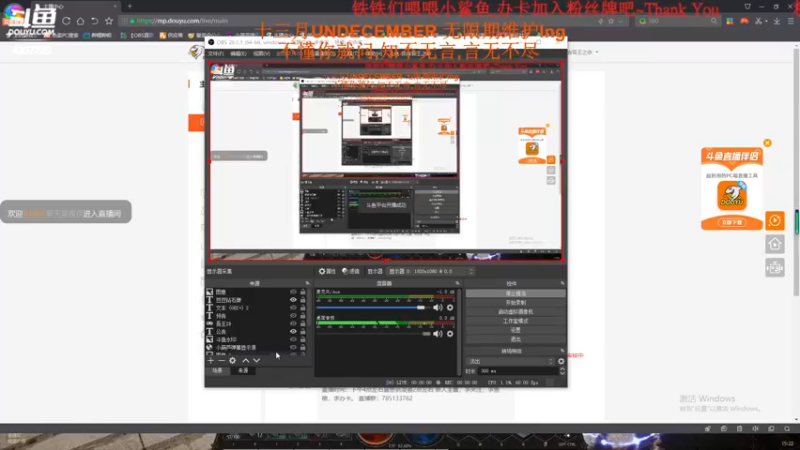Click desktop audio volume slider
The height and width of the screenshot is (450, 800).
[373, 334]
